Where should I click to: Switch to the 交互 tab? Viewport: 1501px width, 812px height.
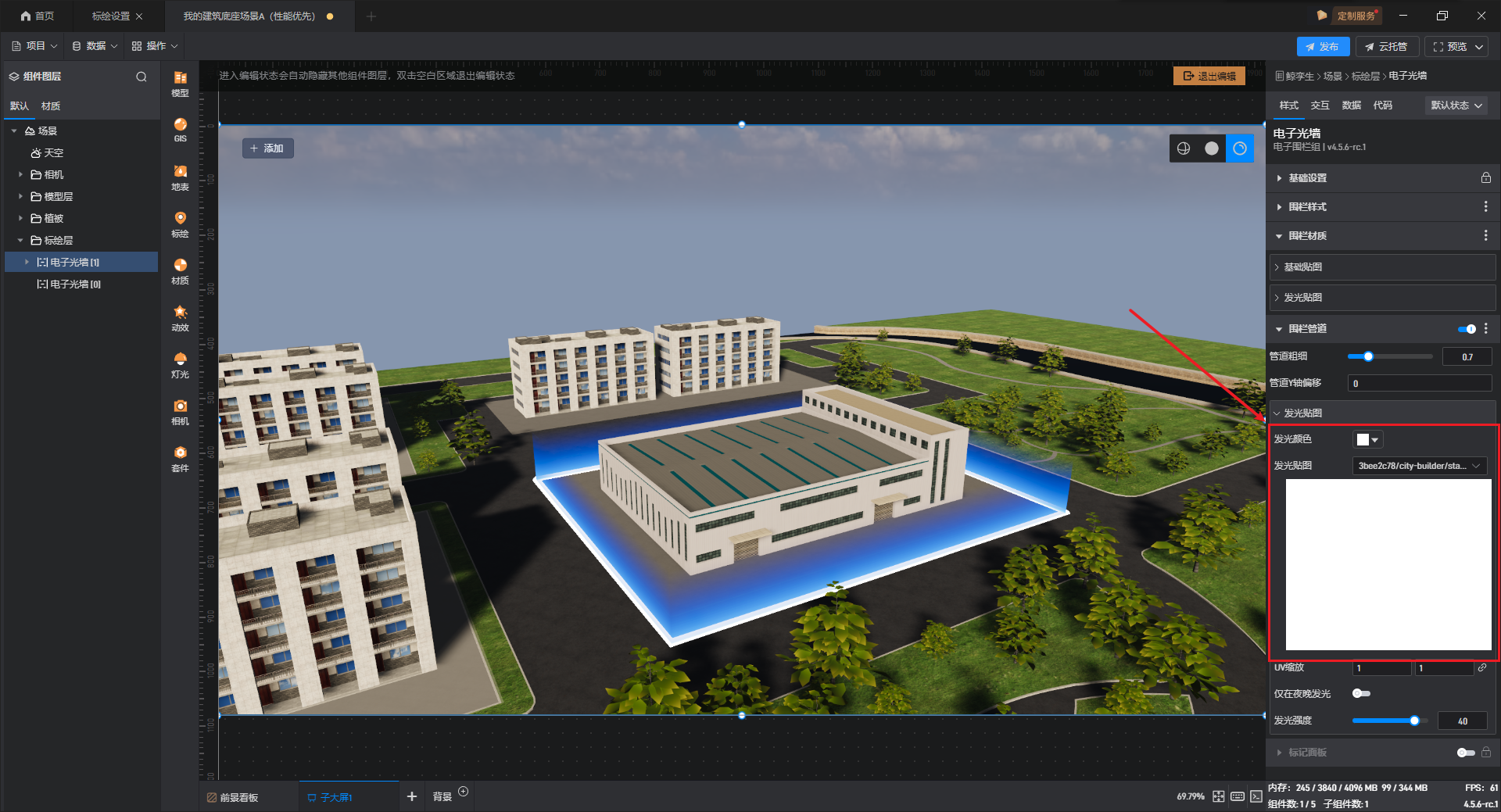[1320, 106]
